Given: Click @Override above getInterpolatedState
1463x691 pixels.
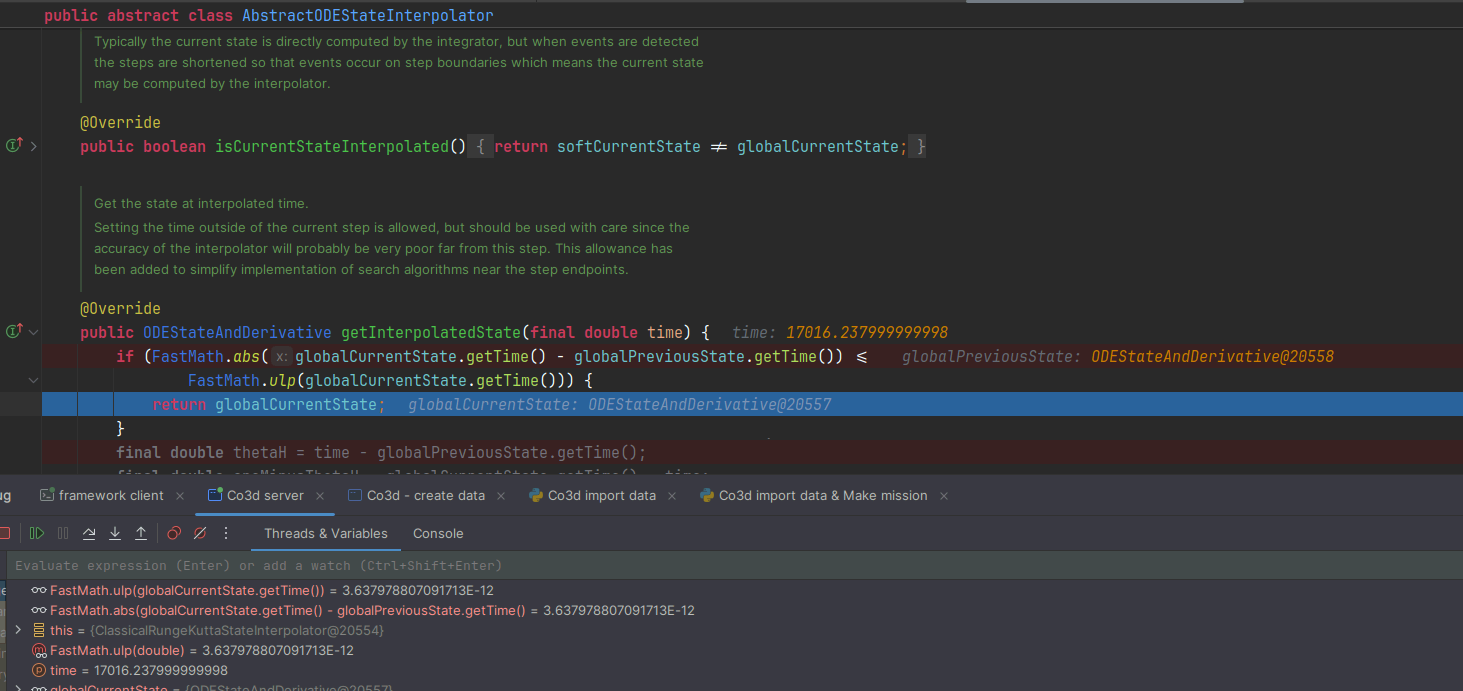Looking at the screenshot, I should click(120, 308).
